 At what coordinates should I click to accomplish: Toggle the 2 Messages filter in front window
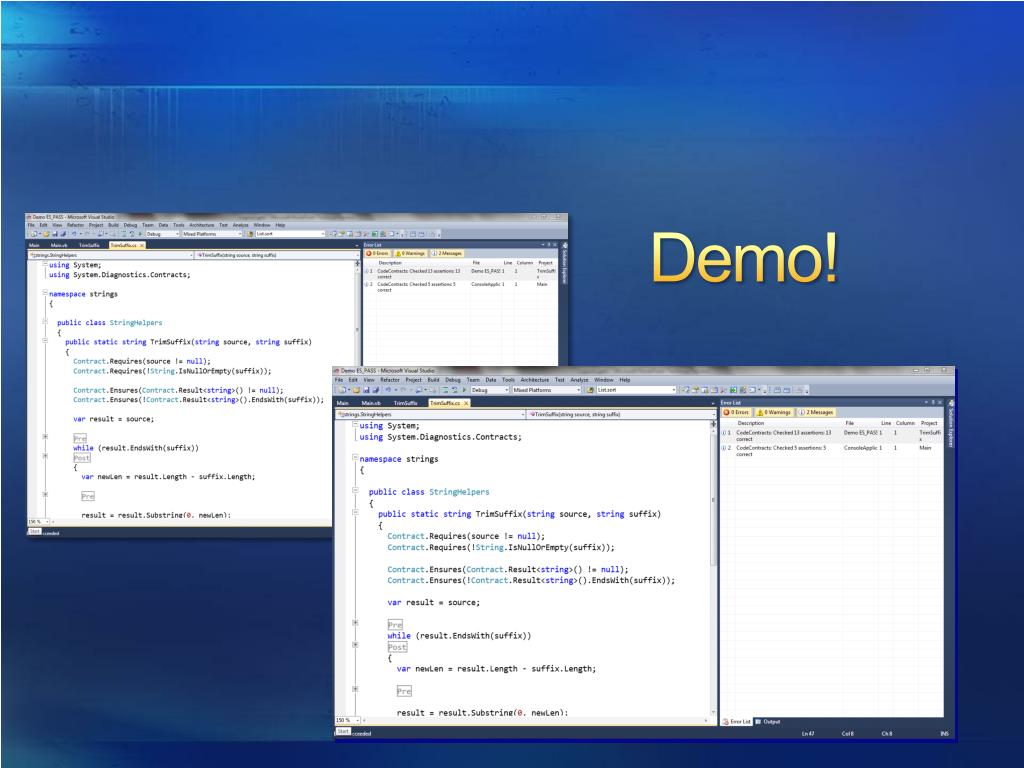pos(816,412)
